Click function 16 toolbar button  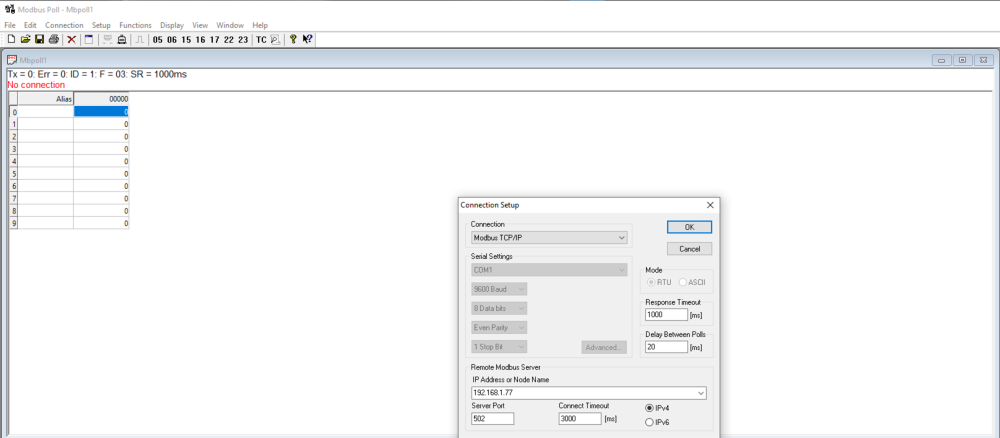tap(200, 40)
